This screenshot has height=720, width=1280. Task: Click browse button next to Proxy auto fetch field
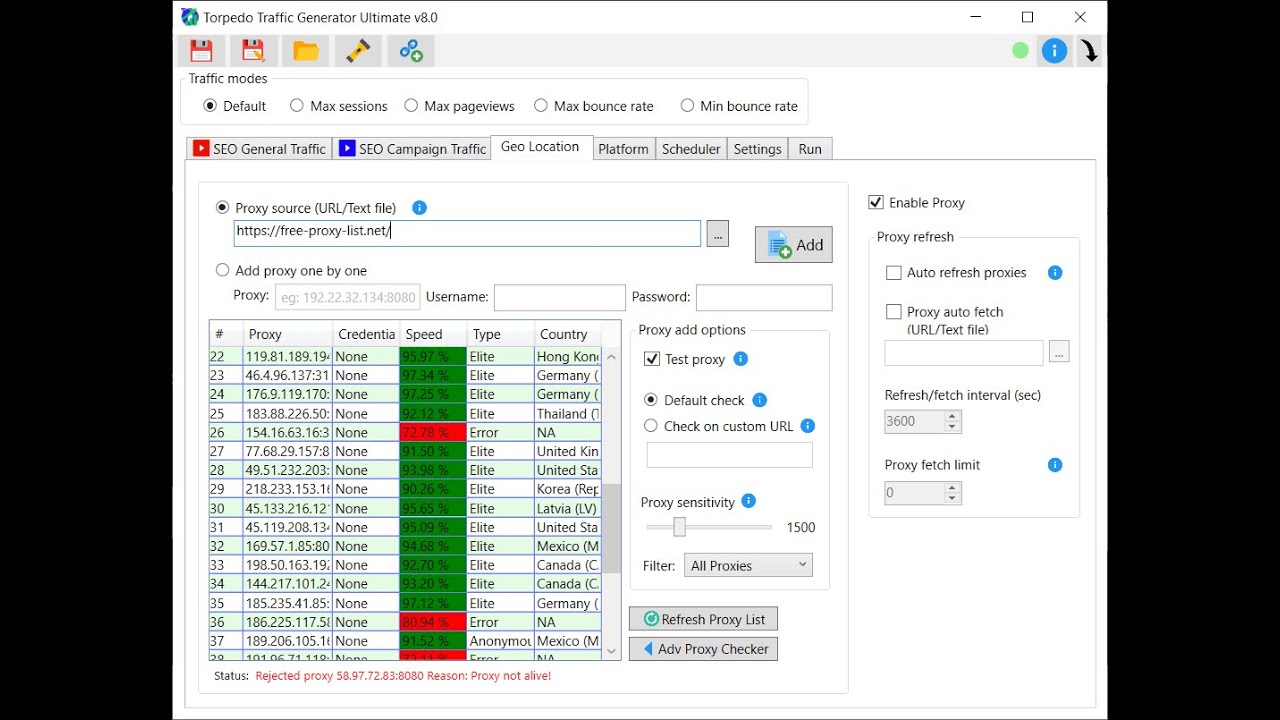point(1060,351)
